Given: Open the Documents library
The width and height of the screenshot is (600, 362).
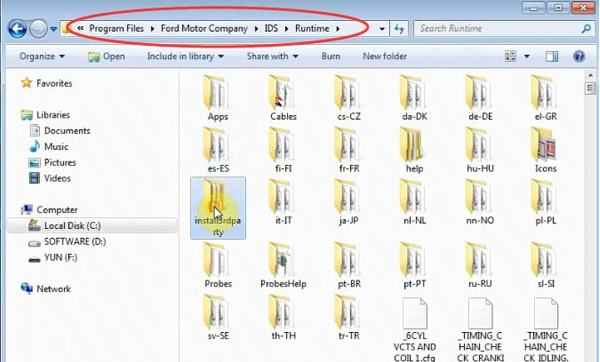Looking at the screenshot, I should pos(60,131).
